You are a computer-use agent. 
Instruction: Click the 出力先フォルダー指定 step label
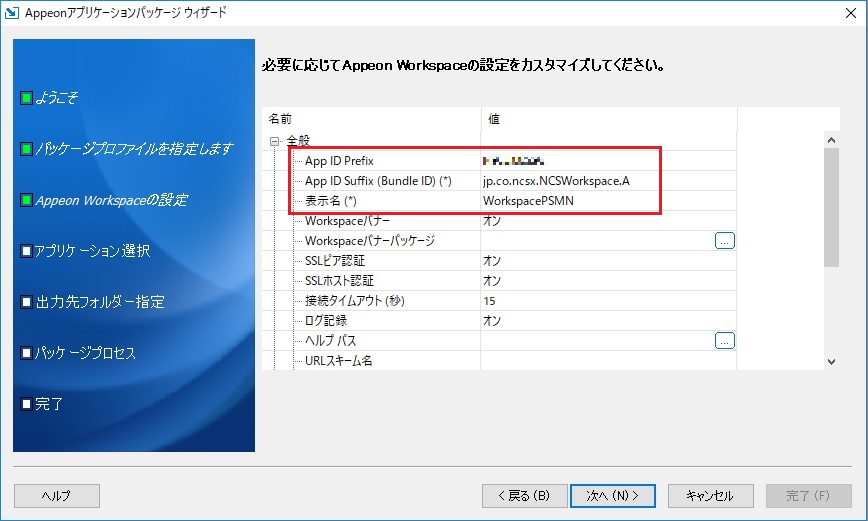pos(100,302)
